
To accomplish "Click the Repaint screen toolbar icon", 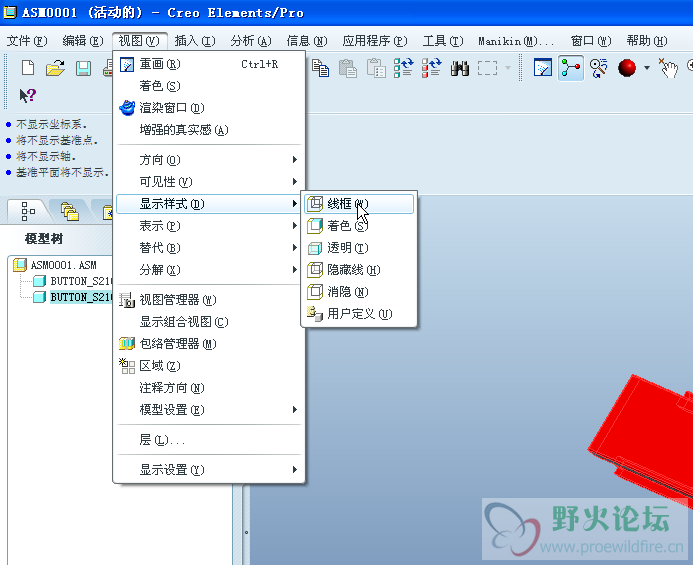I will (543, 68).
